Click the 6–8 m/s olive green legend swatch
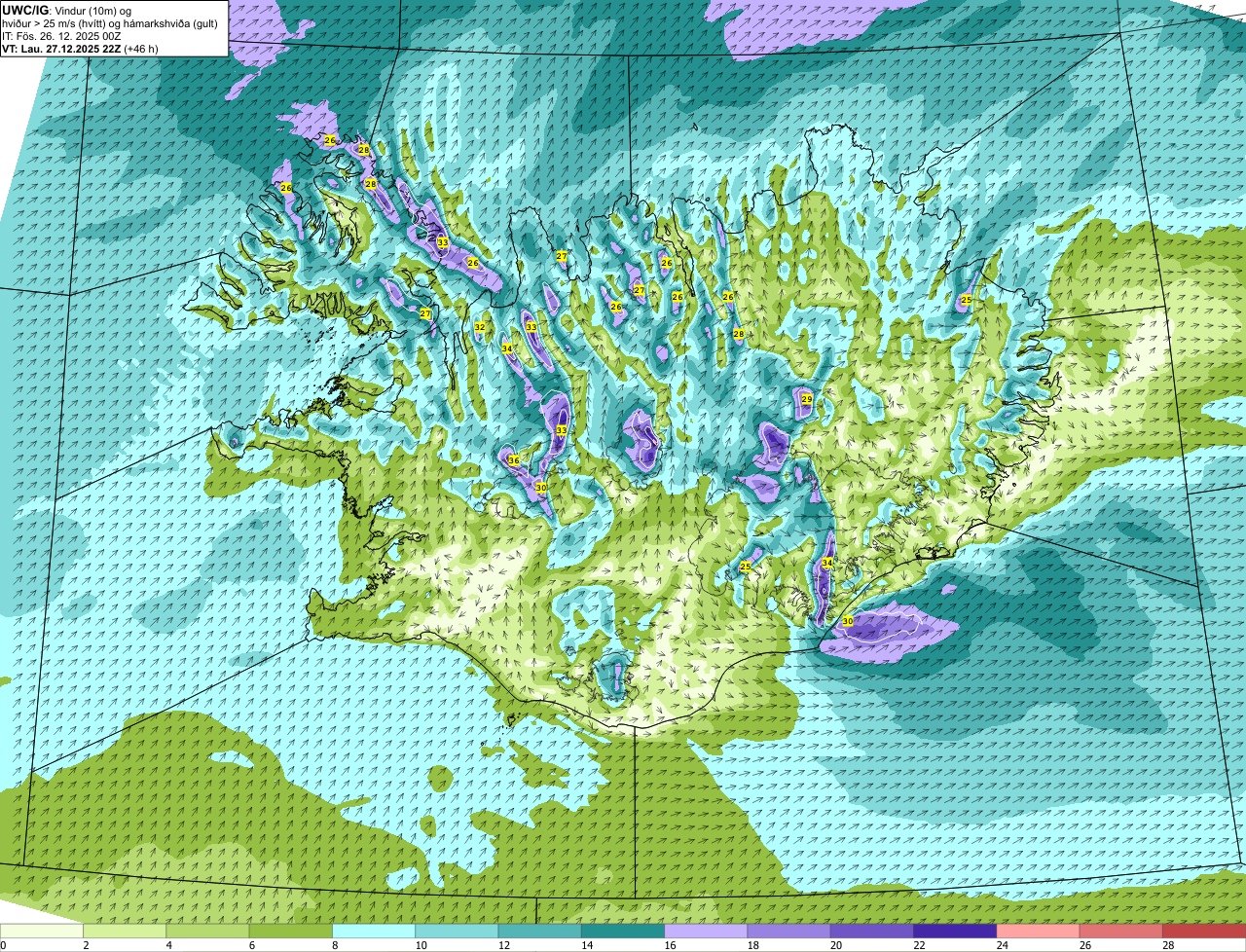This screenshot has height=952, width=1246. point(290,932)
